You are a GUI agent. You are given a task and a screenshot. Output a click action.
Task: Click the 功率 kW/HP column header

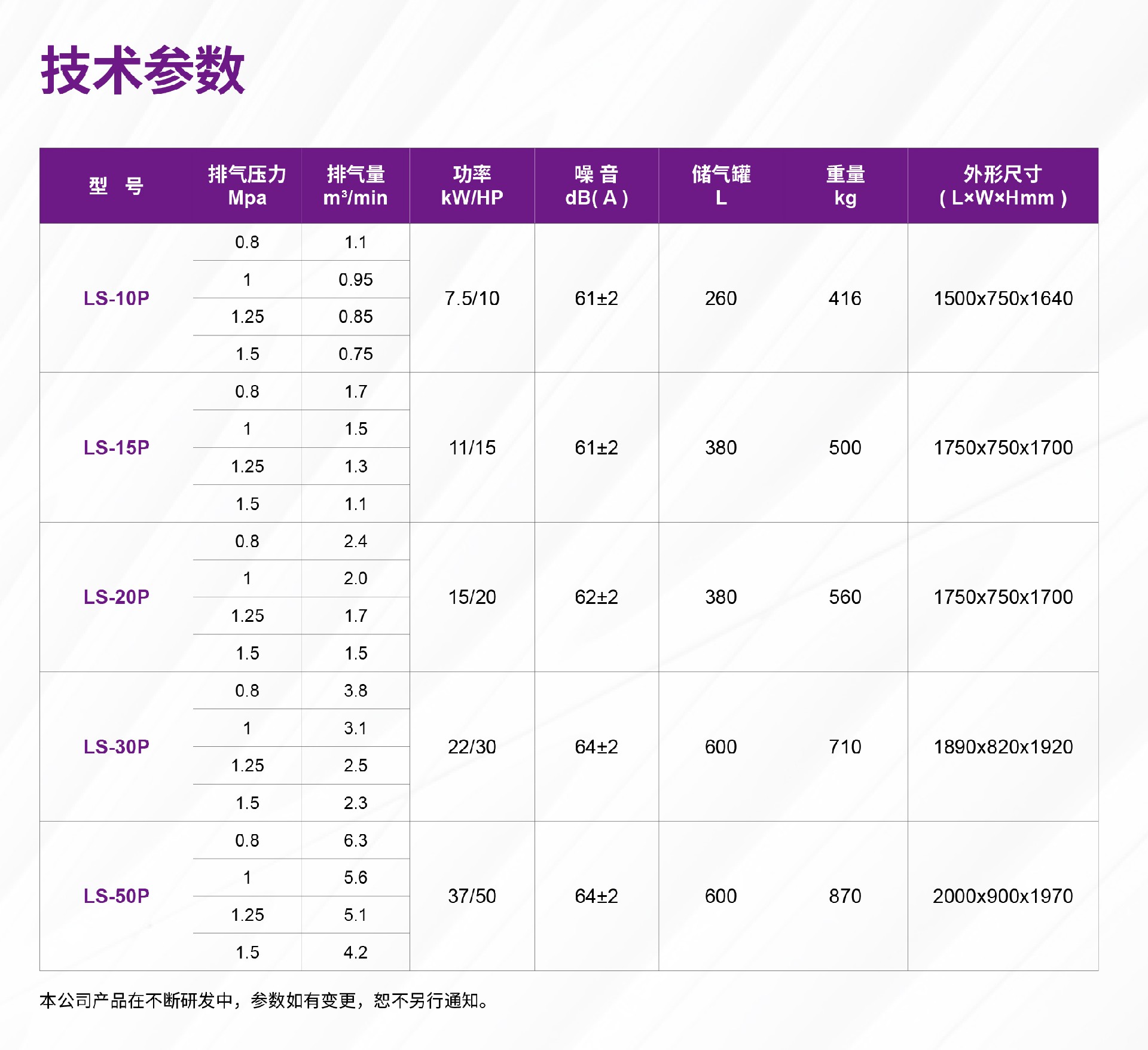point(472,185)
